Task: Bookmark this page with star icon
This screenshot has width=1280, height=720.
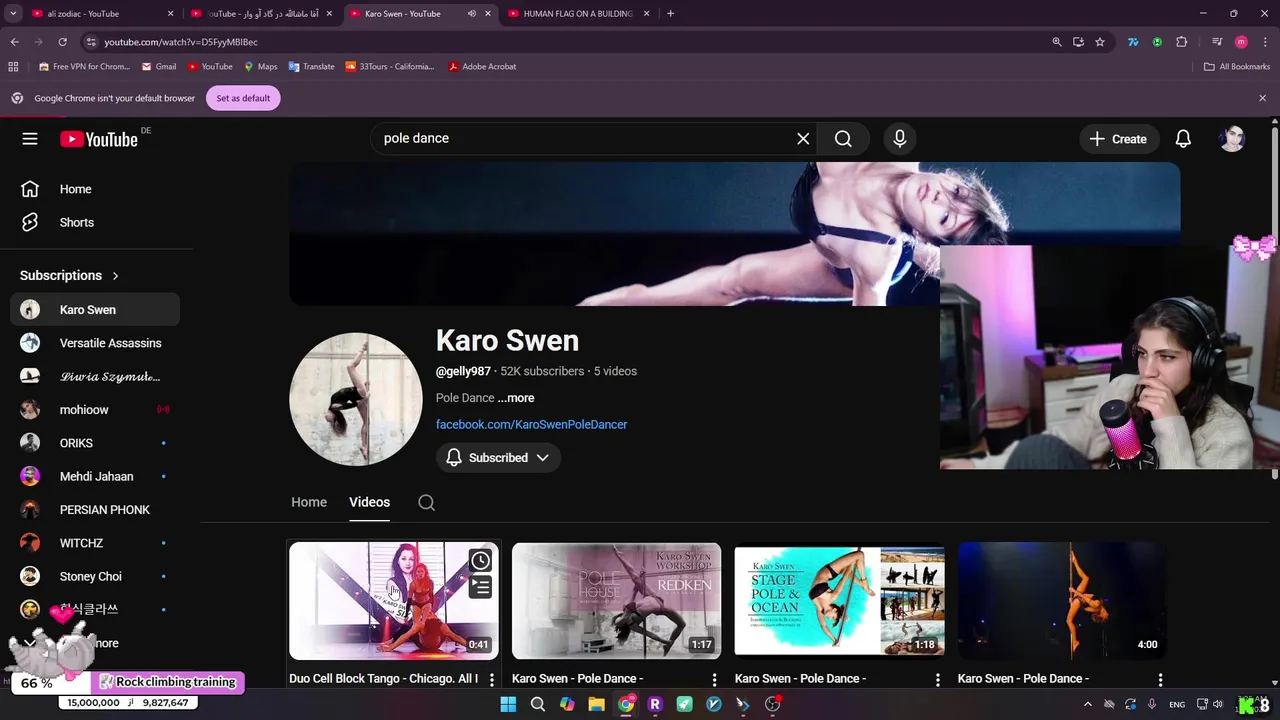Action: tap(1100, 42)
